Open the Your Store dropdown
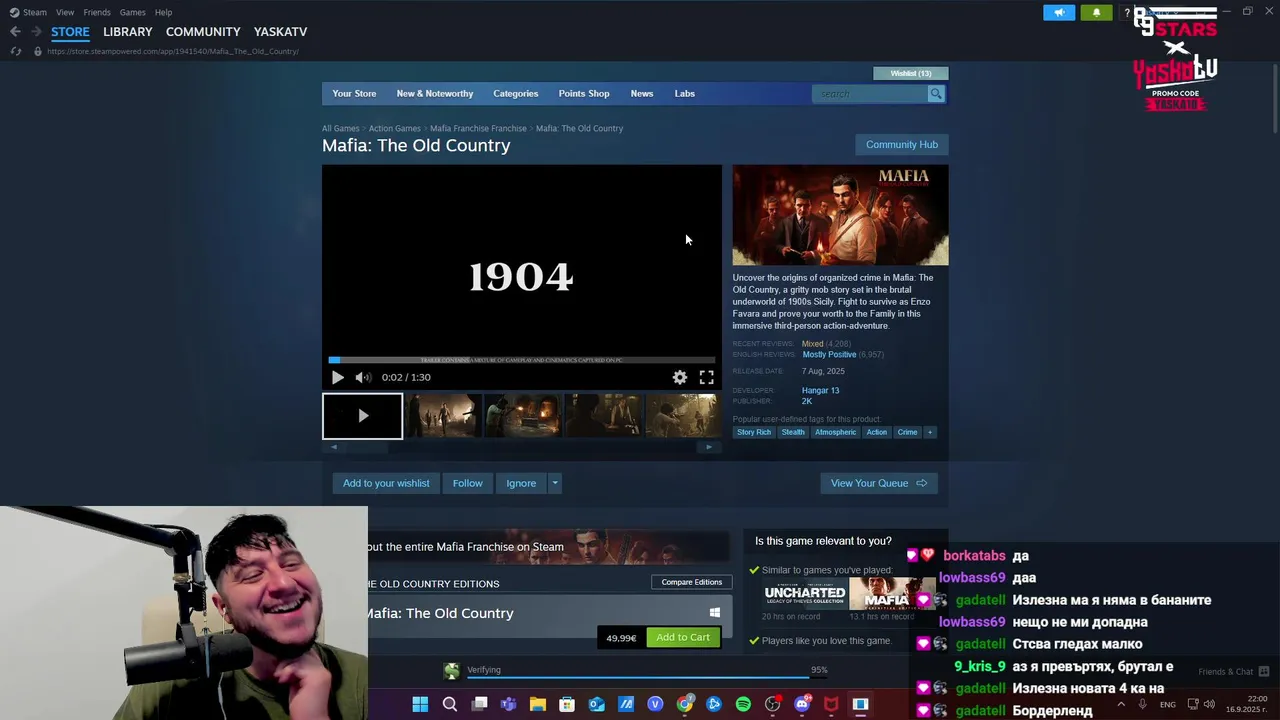Viewport: 1280px width, 720px height. [x=354, y=94]
